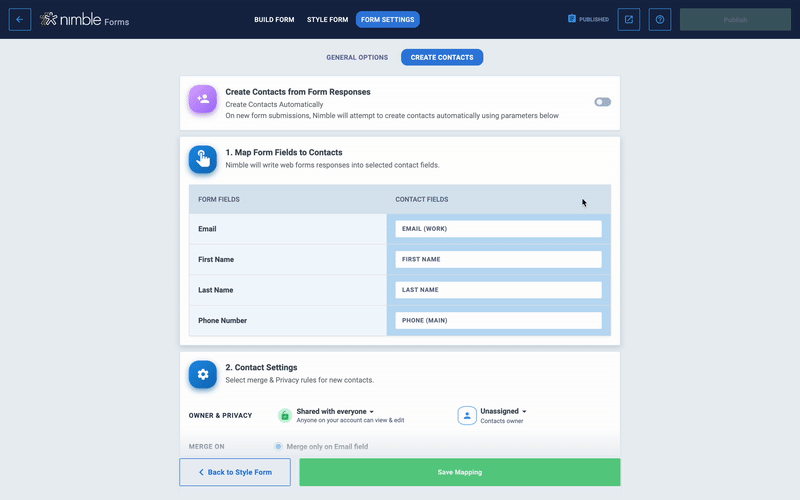The height and width of the screenshot is (500, 800).
Task: Go Back to Style Form
Action: pyautogui.click(x=235, y=472)
